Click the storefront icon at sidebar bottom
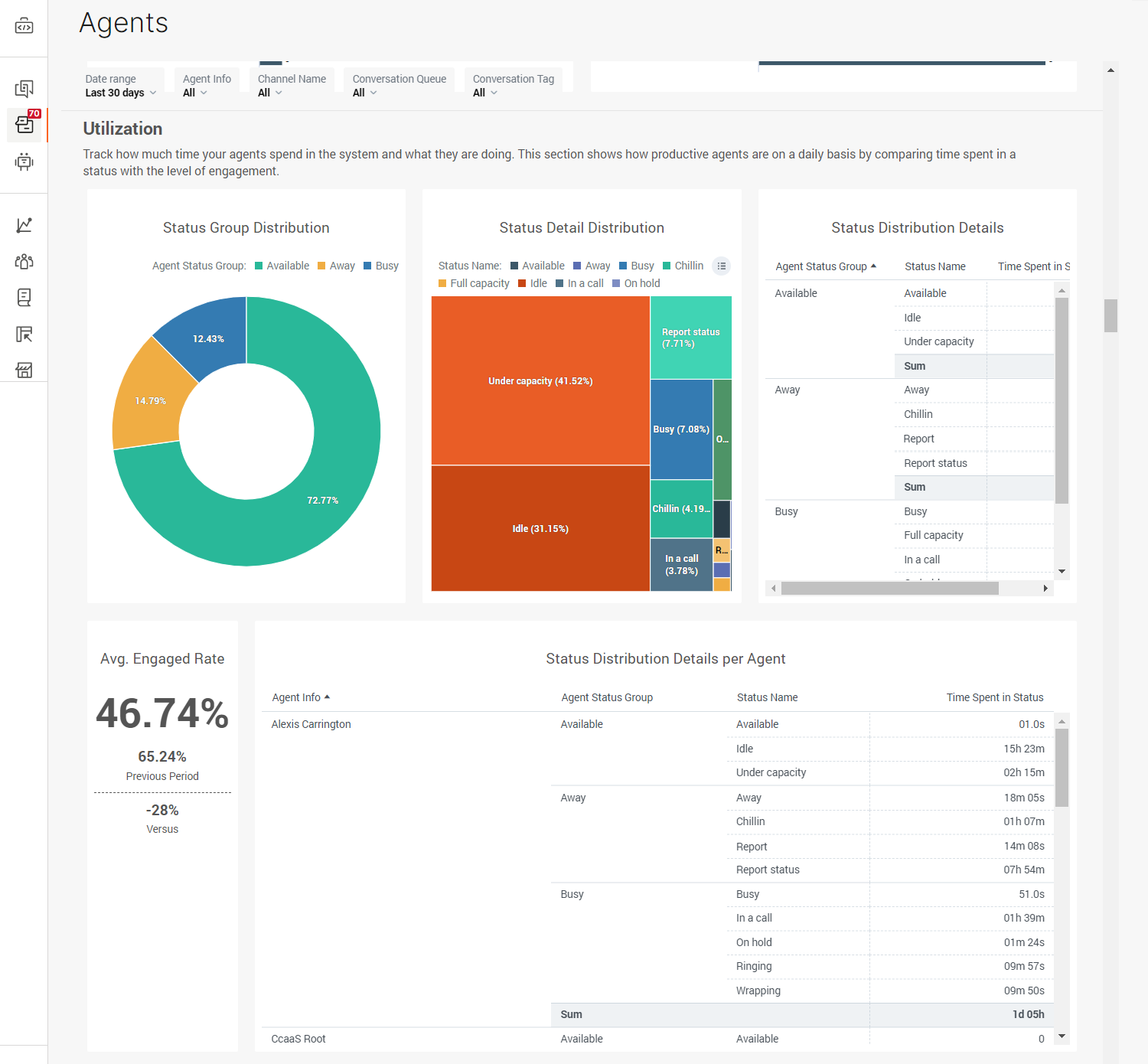Screen dimensions: 1148x1064 coord(24,370)
